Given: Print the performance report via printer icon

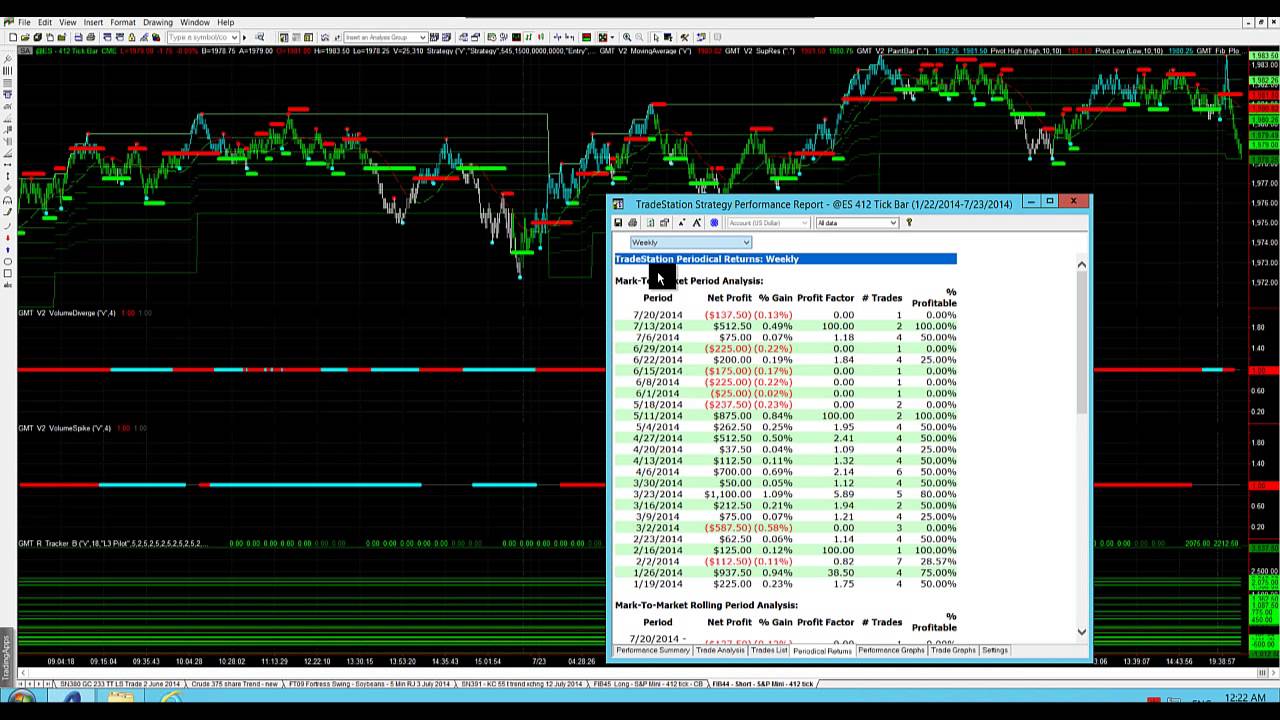Looking at the screenshot, I should point(632,223).
